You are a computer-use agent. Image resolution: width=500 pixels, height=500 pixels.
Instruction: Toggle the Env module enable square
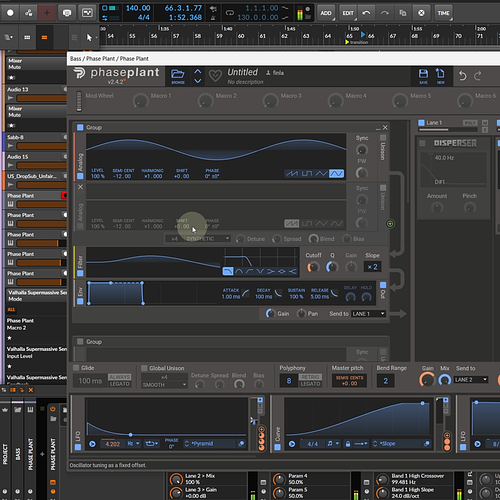click(80, 301)
